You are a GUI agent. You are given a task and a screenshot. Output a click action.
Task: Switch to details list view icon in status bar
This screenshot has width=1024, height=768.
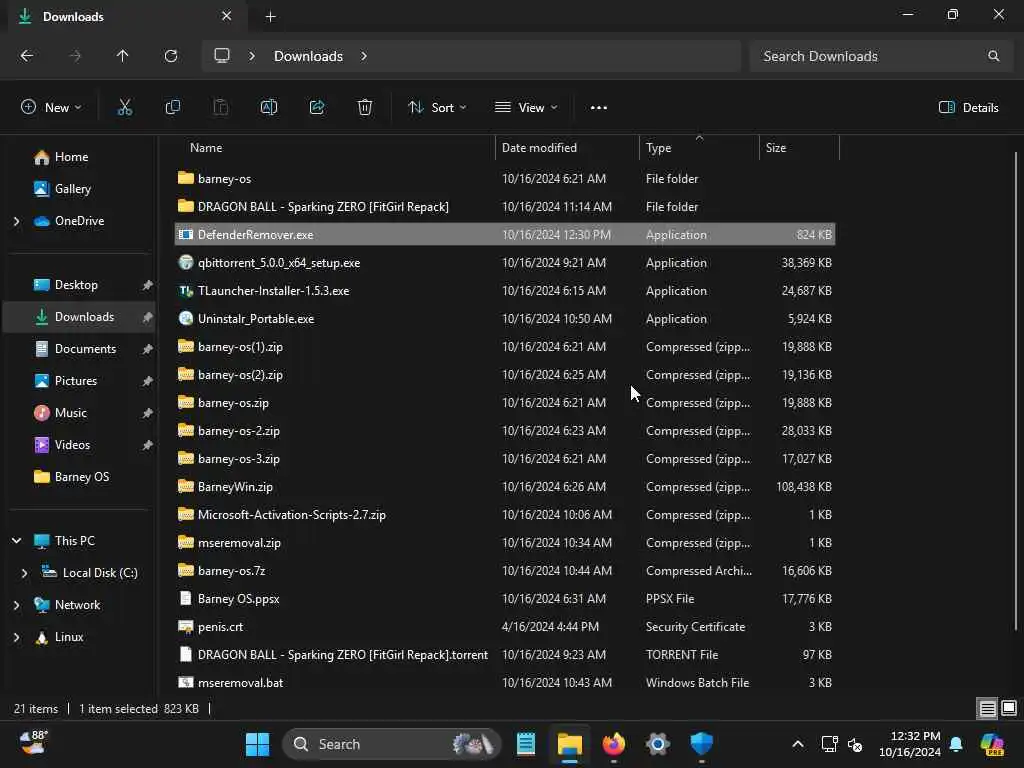(987, 708)
